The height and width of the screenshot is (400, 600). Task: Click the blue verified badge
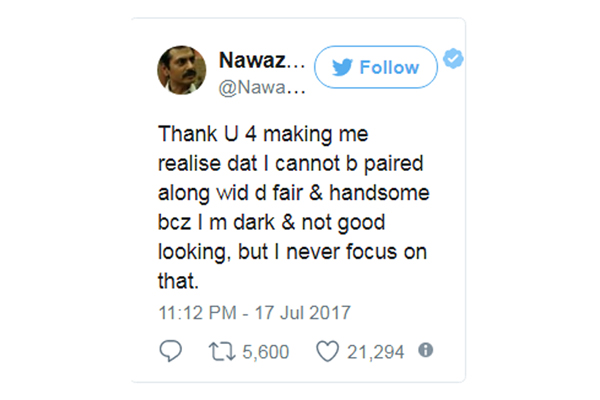pos(453,59)
